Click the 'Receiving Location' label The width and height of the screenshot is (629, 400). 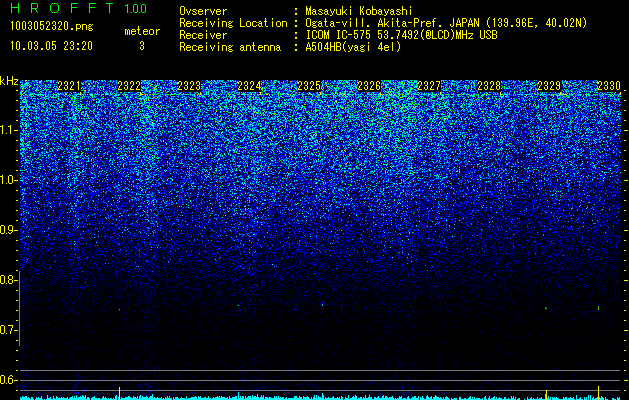[x=233, y=24]
